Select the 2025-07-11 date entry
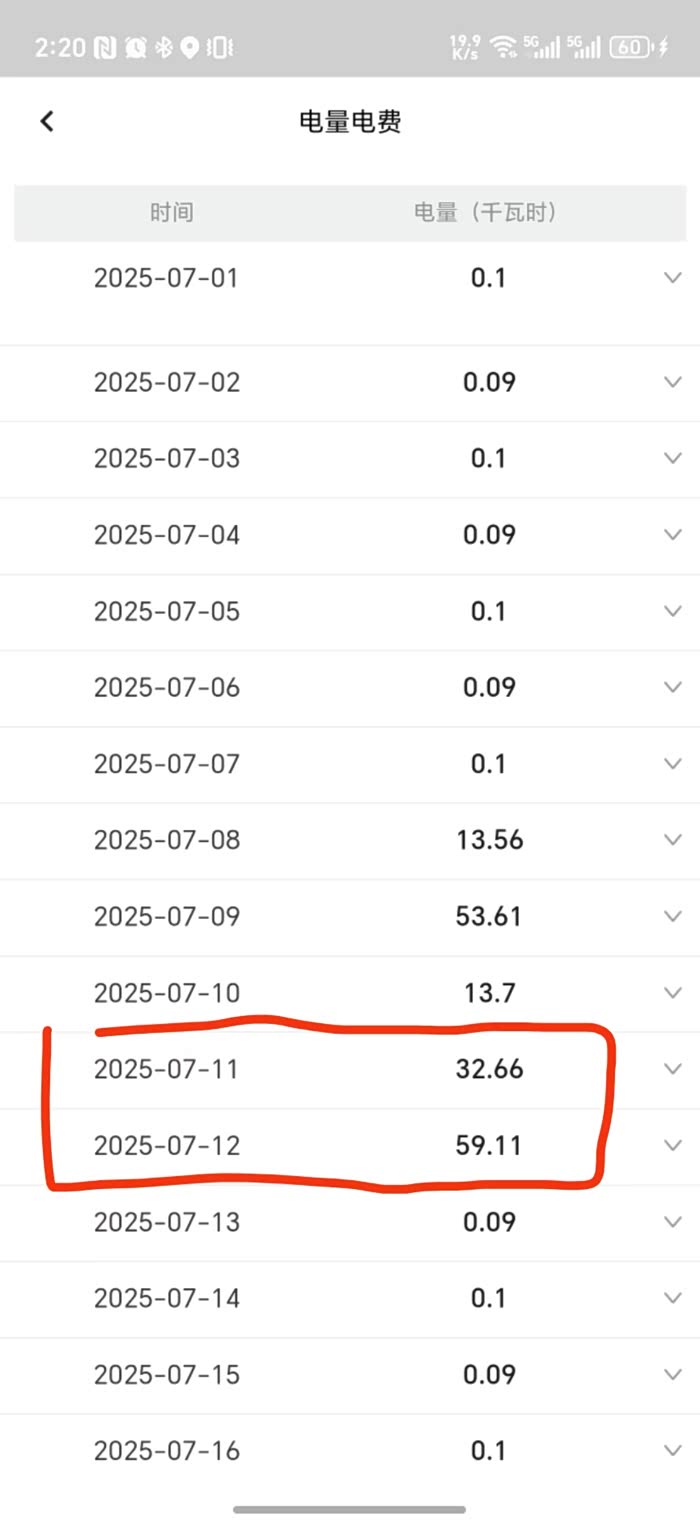700x1531 pixels. tap(167, 1069)
